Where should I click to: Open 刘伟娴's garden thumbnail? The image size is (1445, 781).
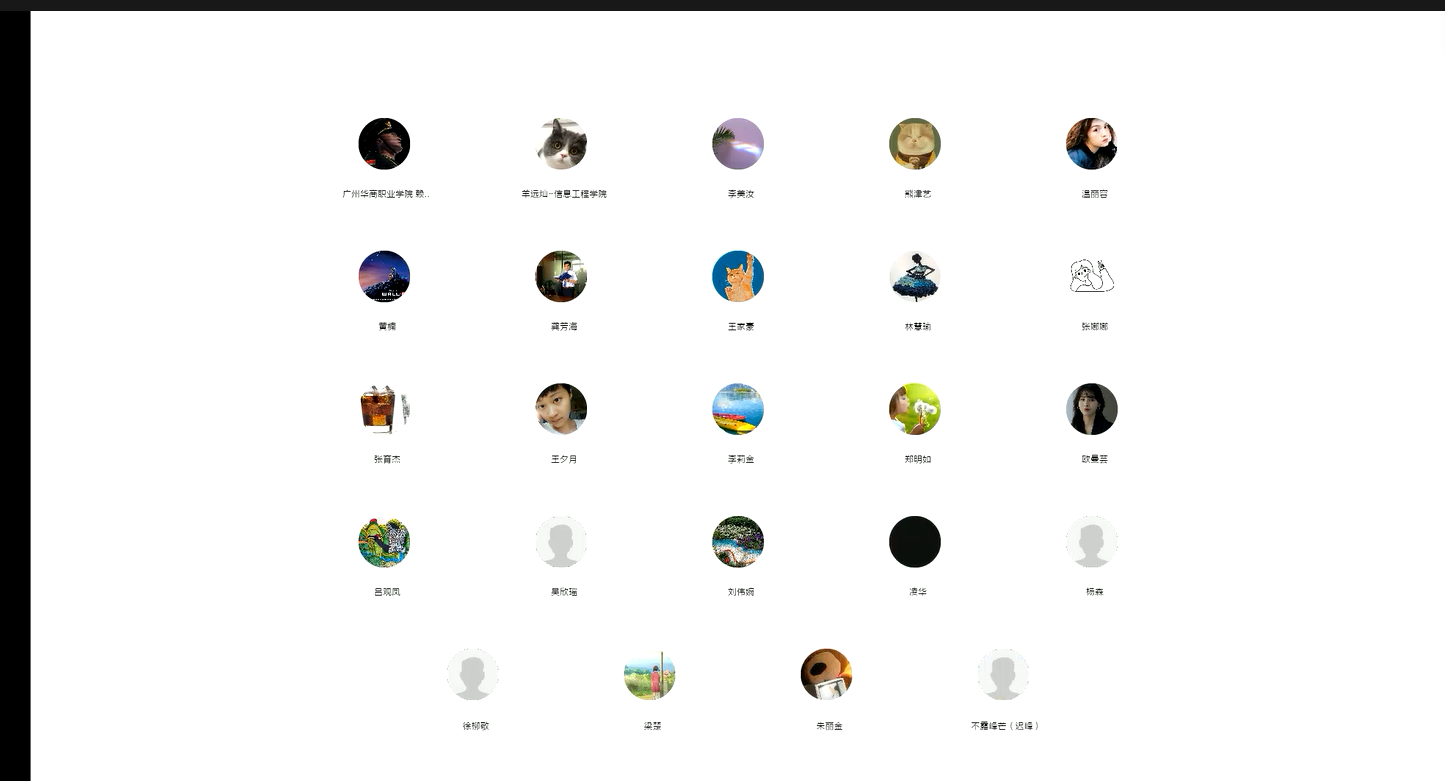tap(738, 542)
